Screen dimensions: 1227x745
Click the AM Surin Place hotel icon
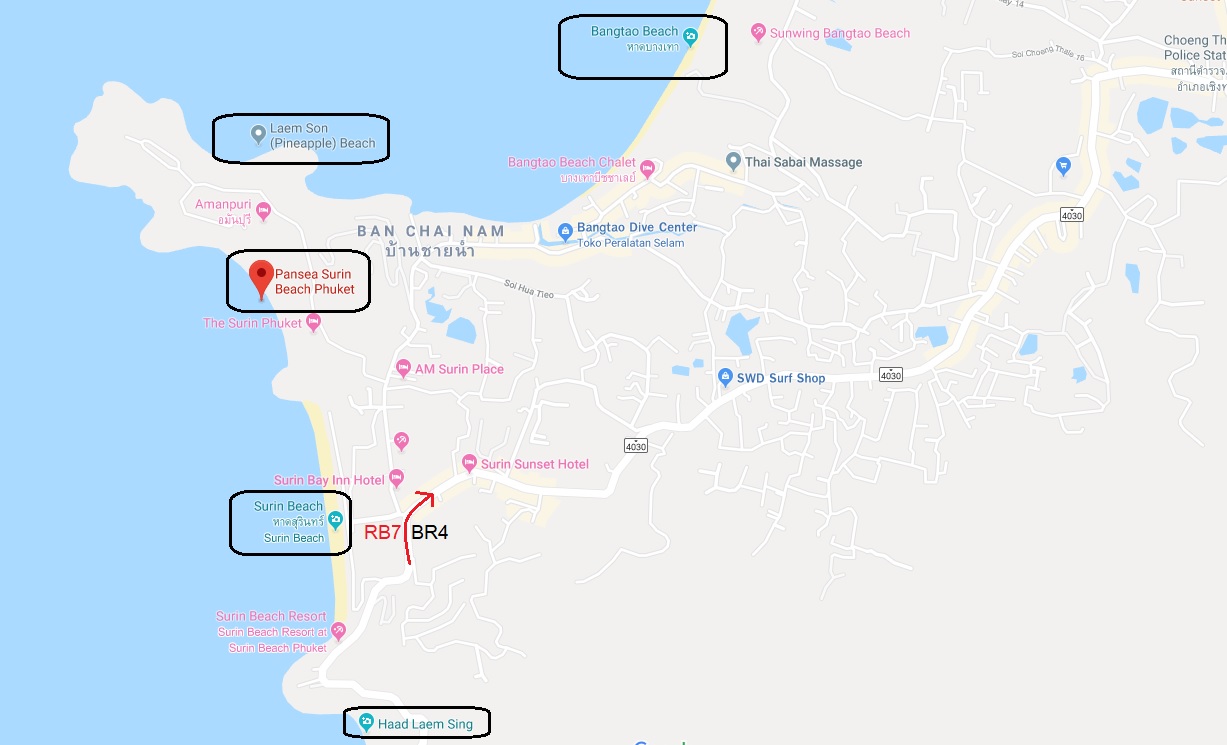pos(403,368)
